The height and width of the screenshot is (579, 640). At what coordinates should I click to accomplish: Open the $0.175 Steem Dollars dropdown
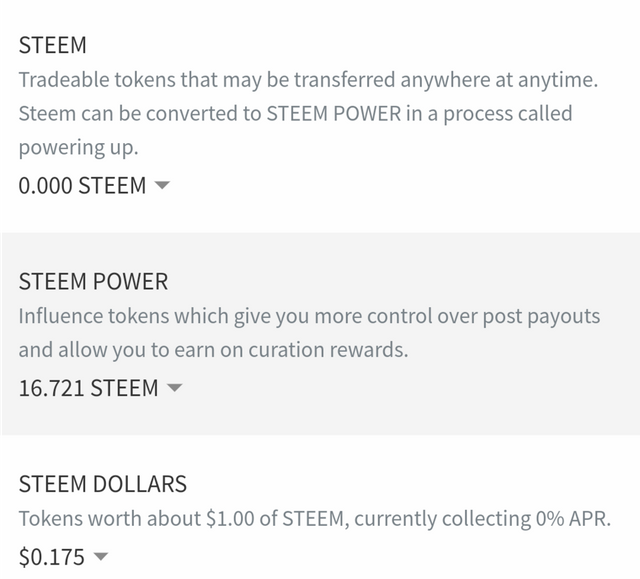(63, 557)
